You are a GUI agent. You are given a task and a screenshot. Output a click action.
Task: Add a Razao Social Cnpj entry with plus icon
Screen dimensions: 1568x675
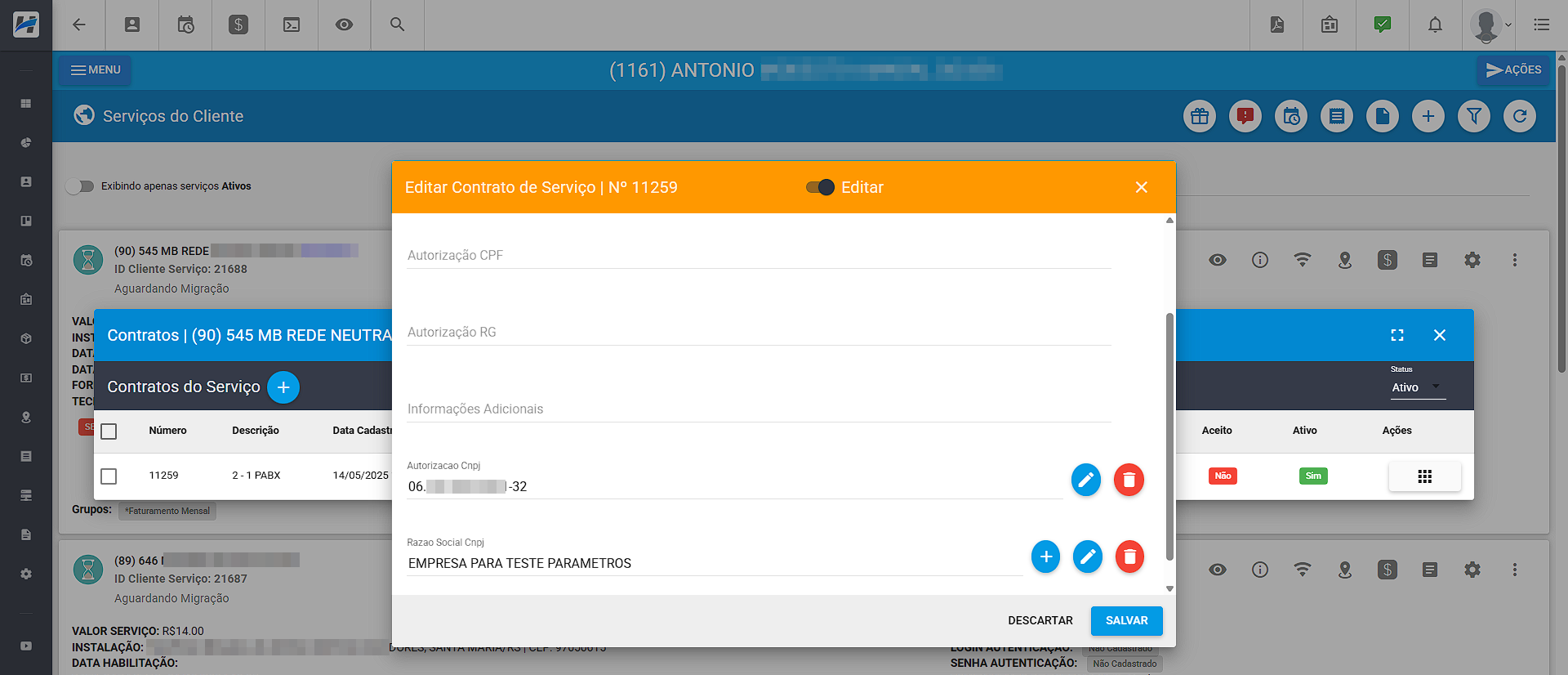pyautogui.click(x=1045, y=557)
